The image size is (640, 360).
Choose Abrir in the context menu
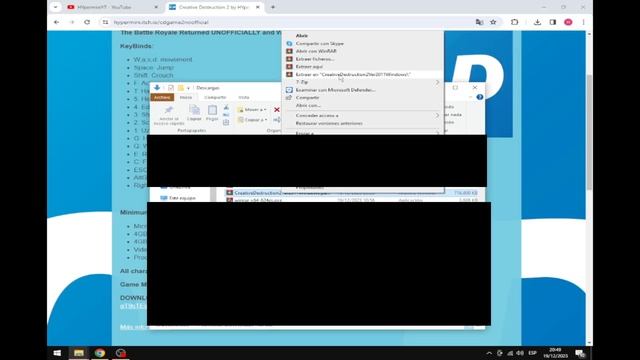pyautogui.click(x=302, y=36)
